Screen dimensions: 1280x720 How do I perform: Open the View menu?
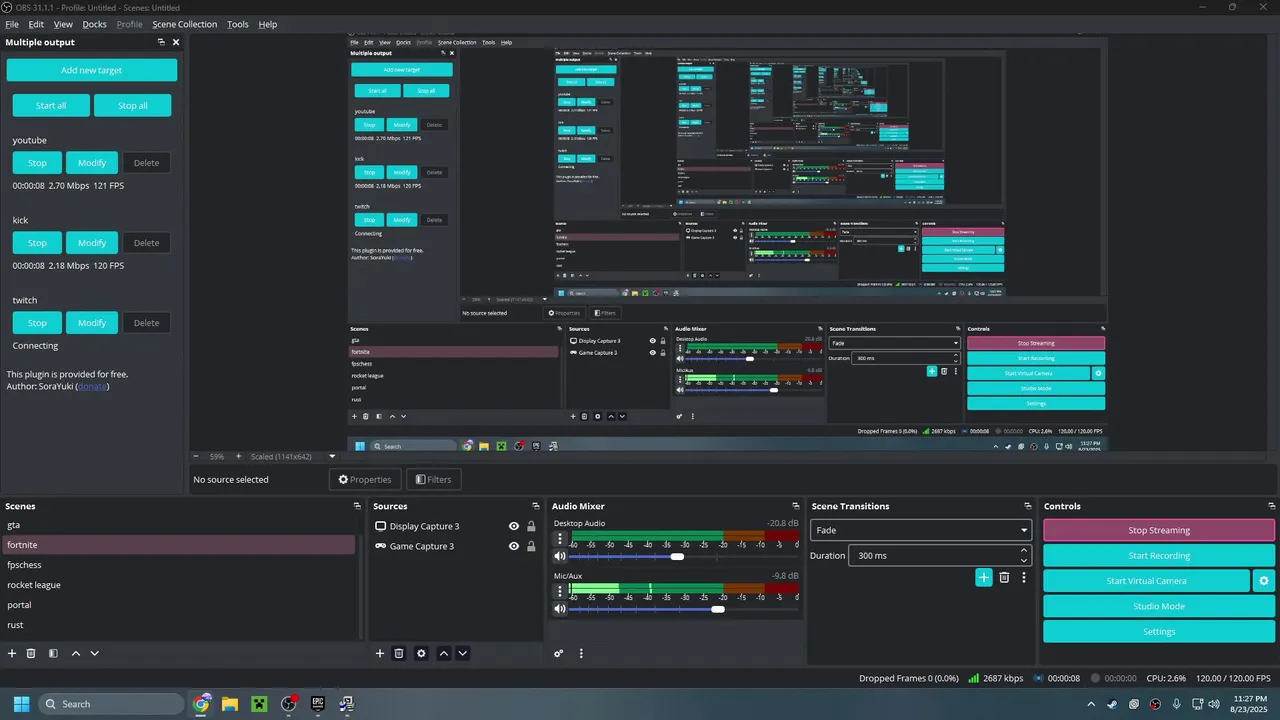tap(63, 24)
